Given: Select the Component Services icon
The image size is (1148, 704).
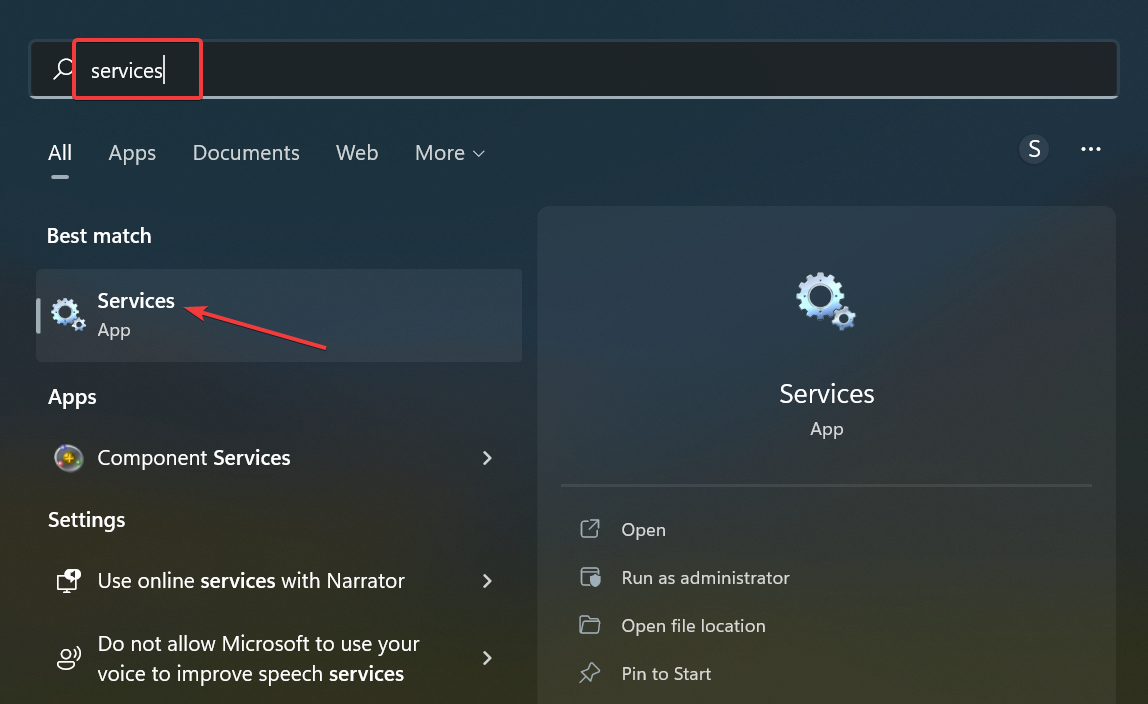Looking at the screenshot, I should pyautogui.click(x=67, y=458).
